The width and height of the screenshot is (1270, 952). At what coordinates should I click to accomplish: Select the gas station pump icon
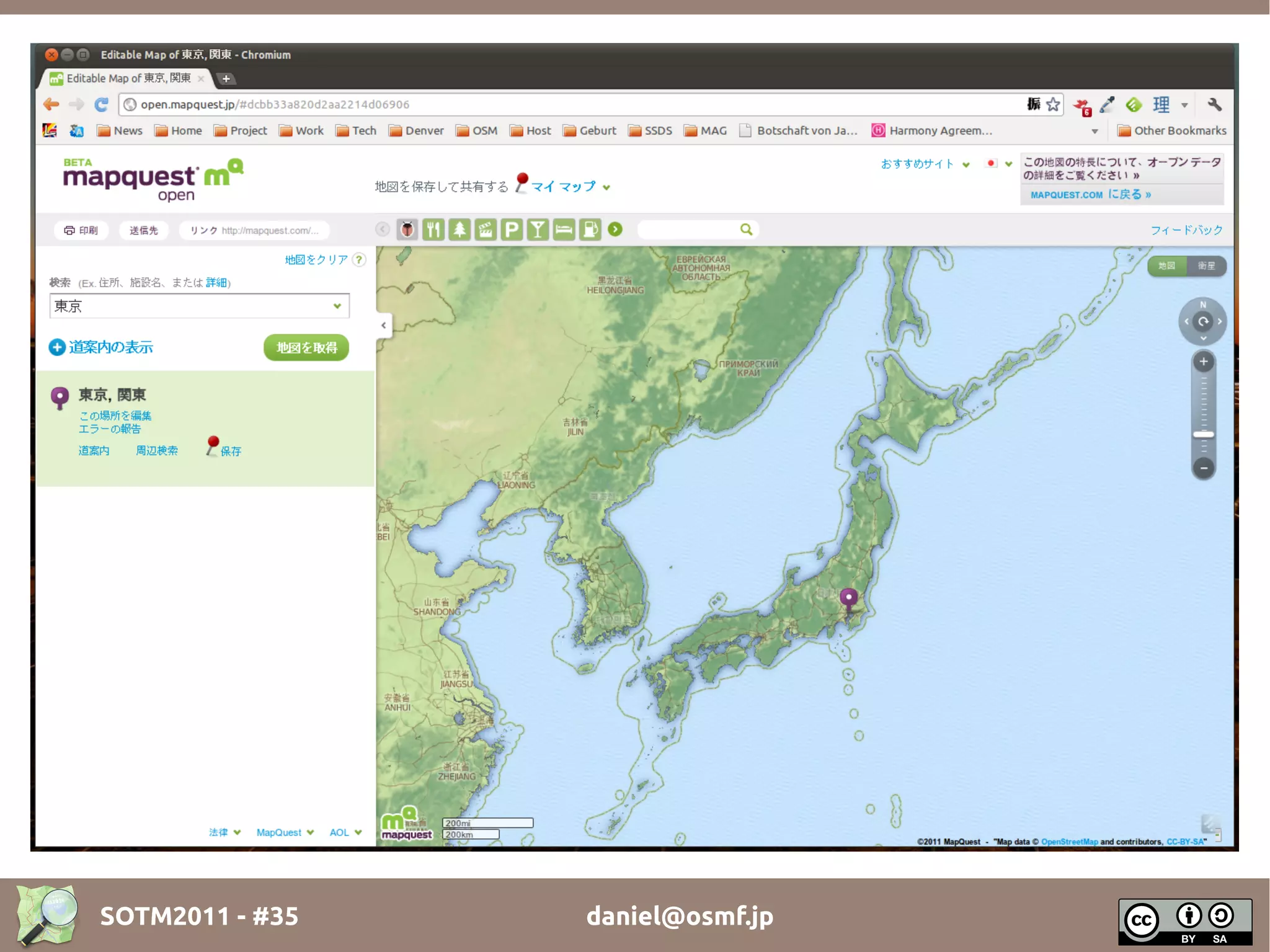pos(590,229)
